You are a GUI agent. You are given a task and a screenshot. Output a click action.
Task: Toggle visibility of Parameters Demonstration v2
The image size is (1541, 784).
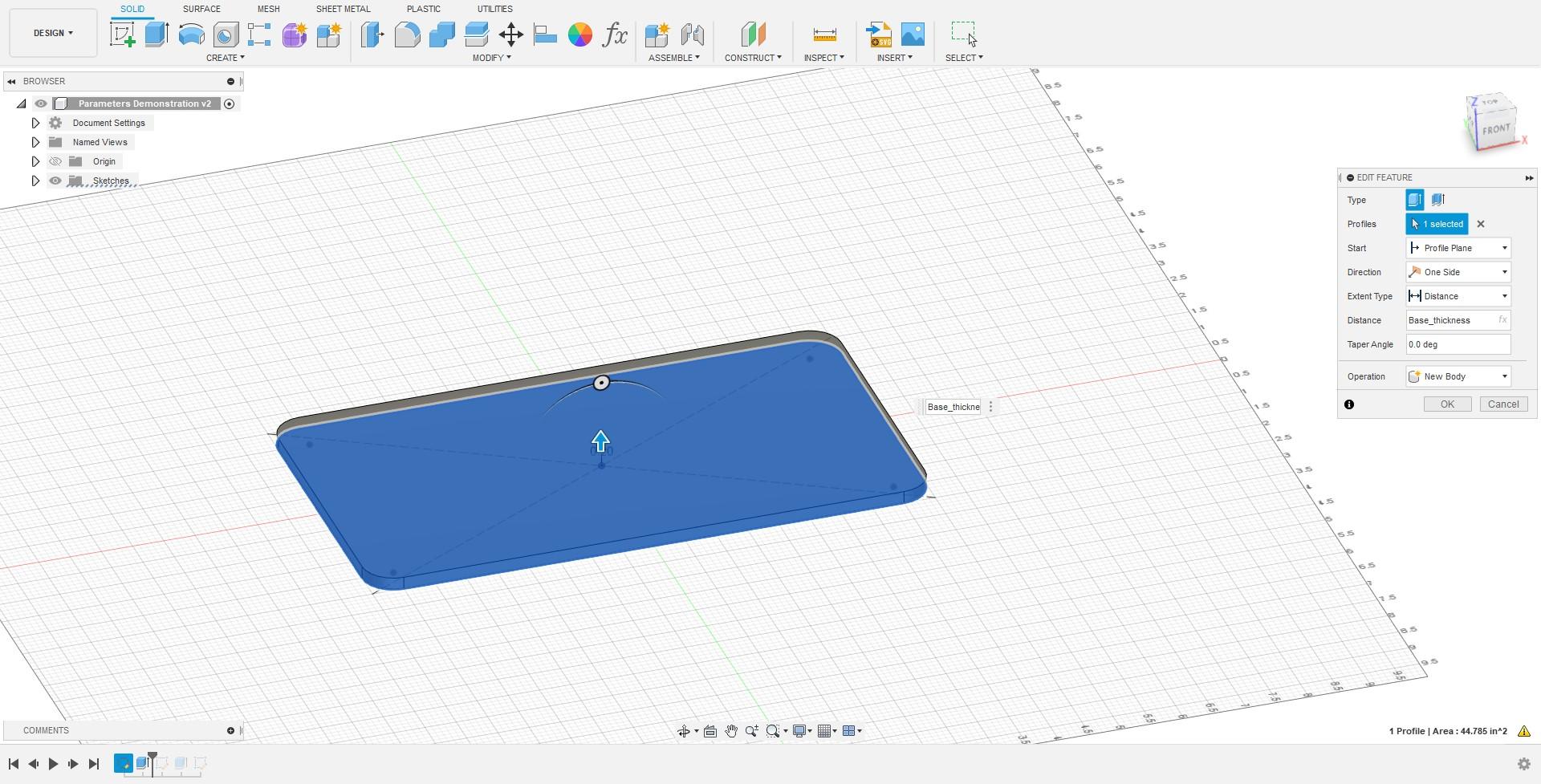[x=41, y=104]
